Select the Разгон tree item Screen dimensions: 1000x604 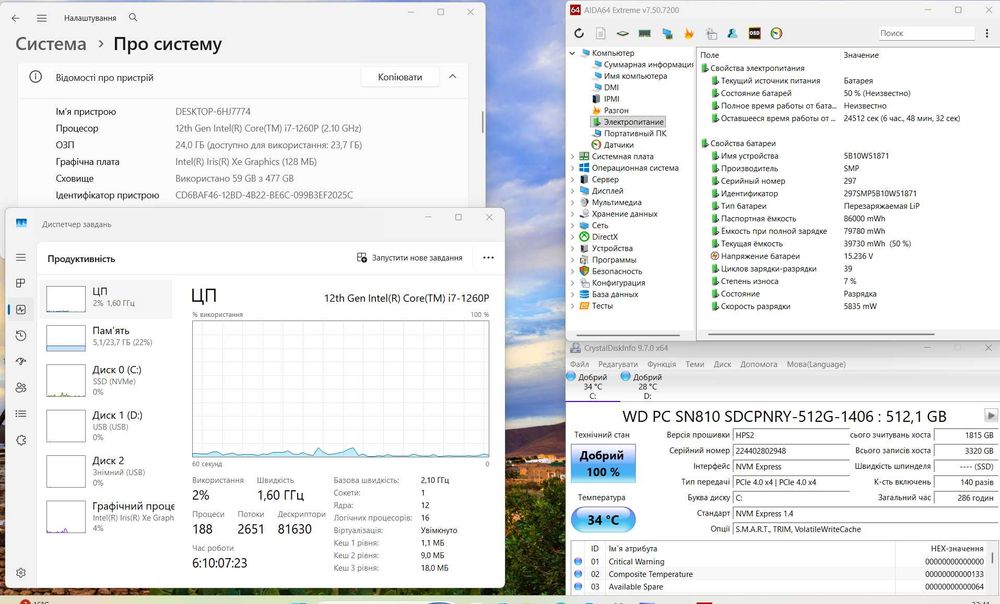610,110
